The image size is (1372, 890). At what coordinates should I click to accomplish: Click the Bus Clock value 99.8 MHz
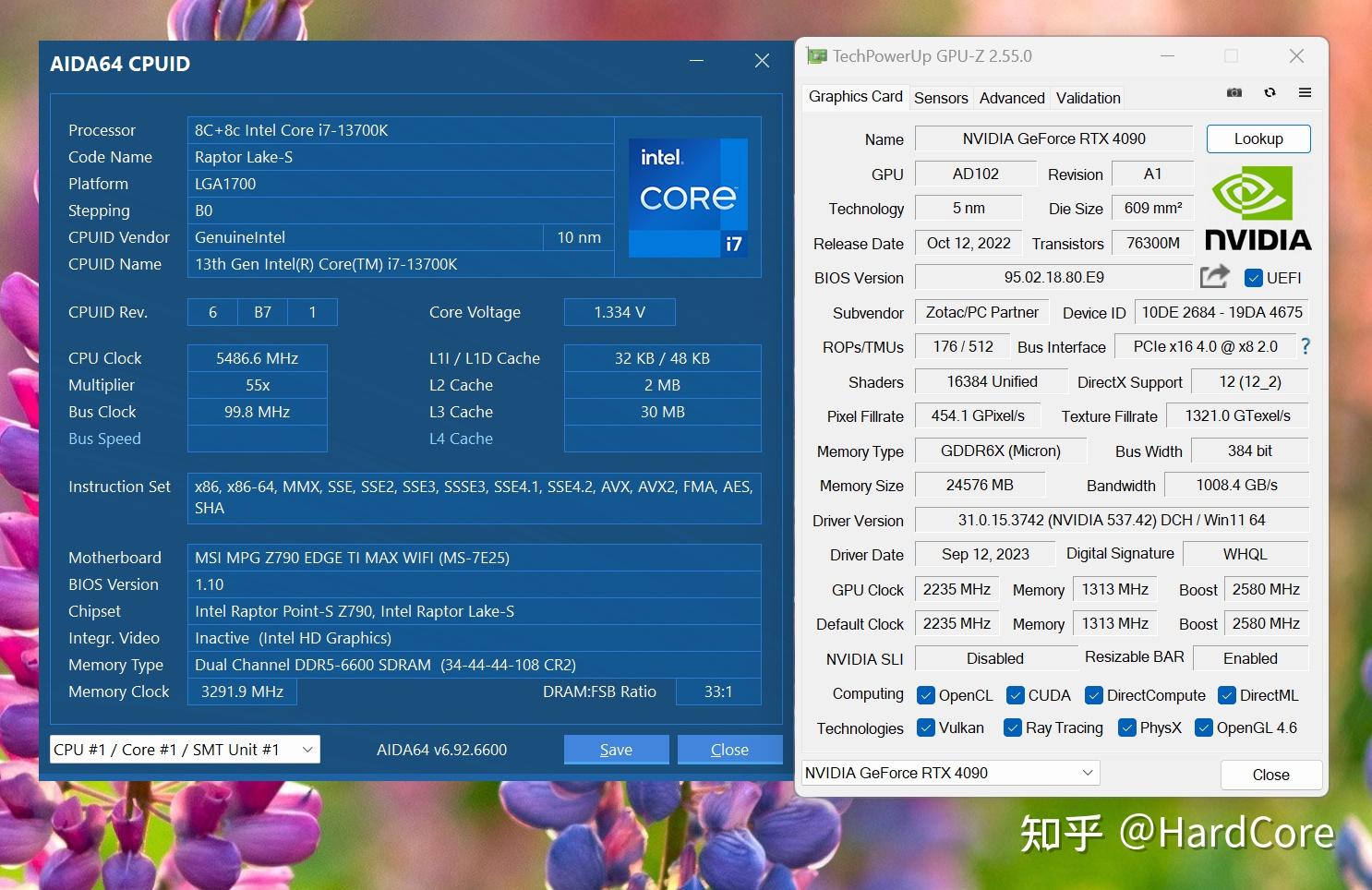(258, 412)
